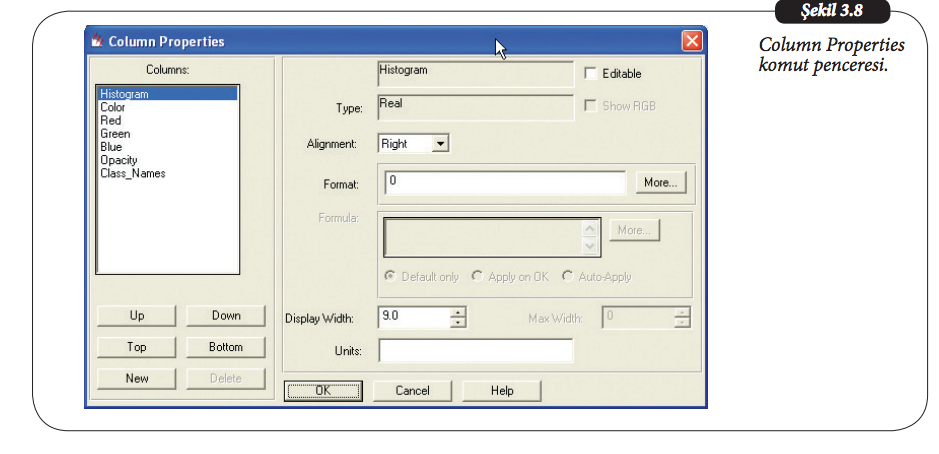Select Color in the Columns list

click(x=113, y=107)
